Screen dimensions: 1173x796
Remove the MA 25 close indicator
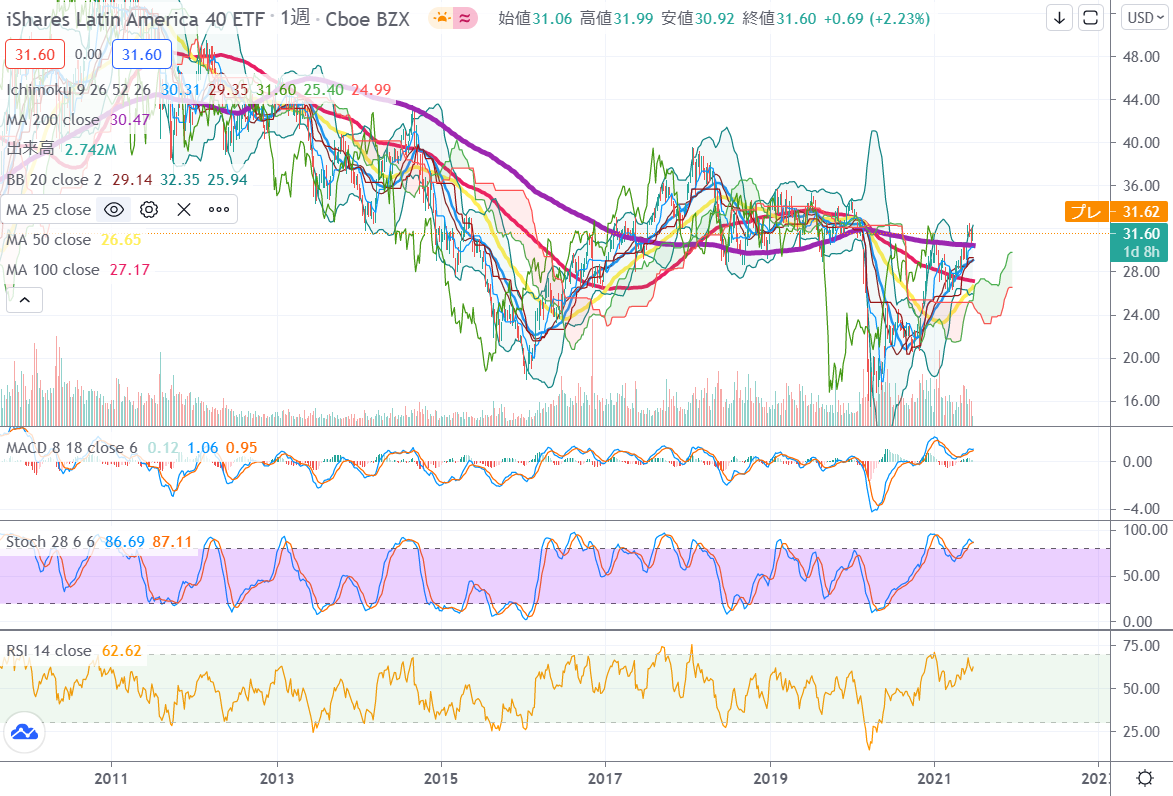[x=184, y=209]
